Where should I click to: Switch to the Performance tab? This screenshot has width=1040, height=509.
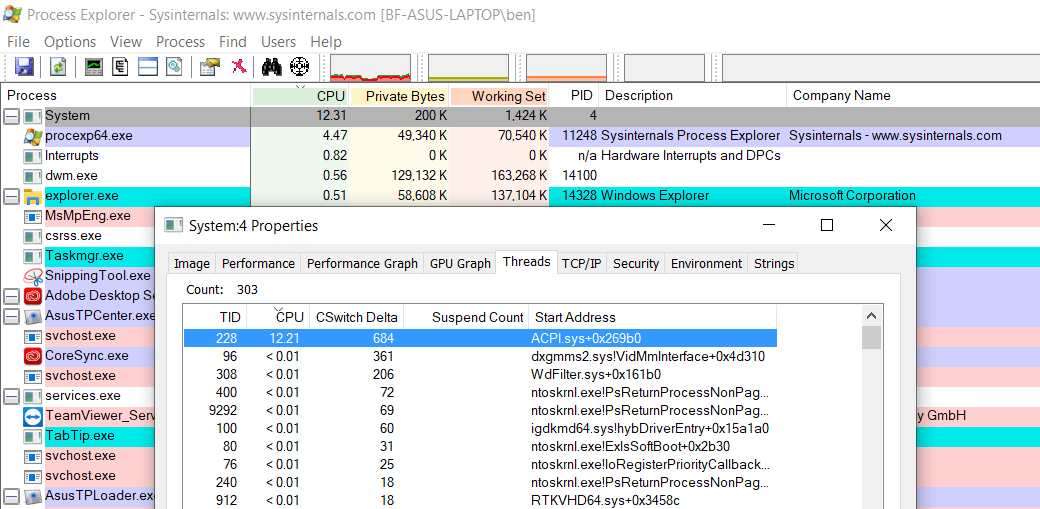[x=258, y=263]
